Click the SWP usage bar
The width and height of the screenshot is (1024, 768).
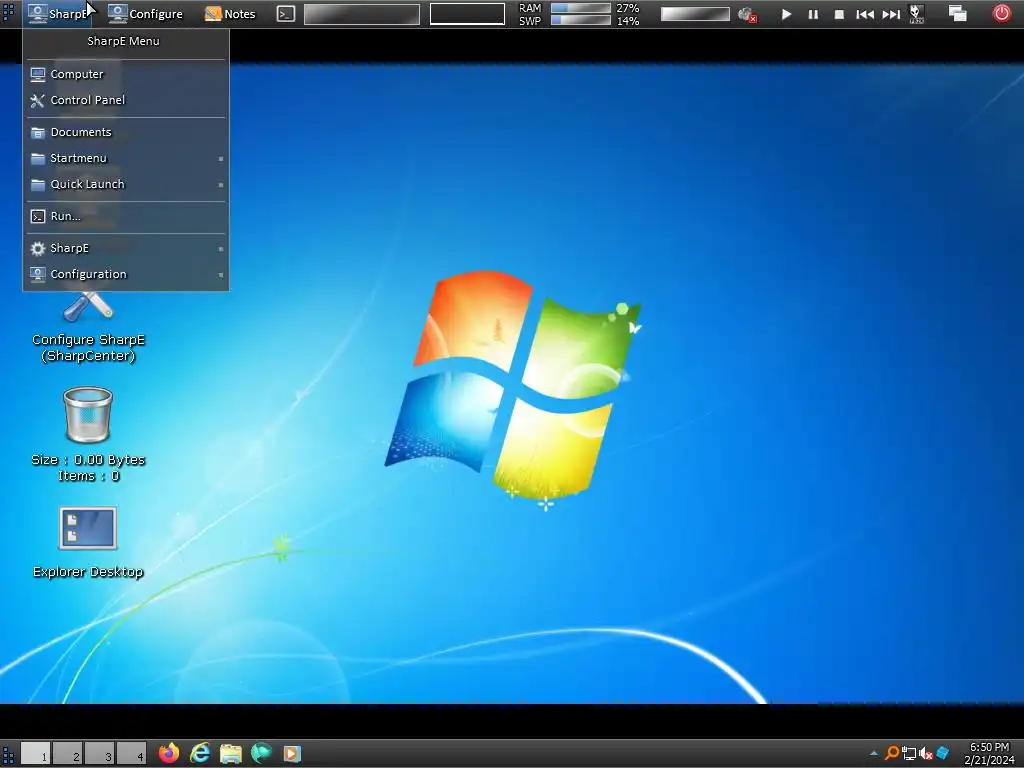pyautogui.click(x=581, y=20)
